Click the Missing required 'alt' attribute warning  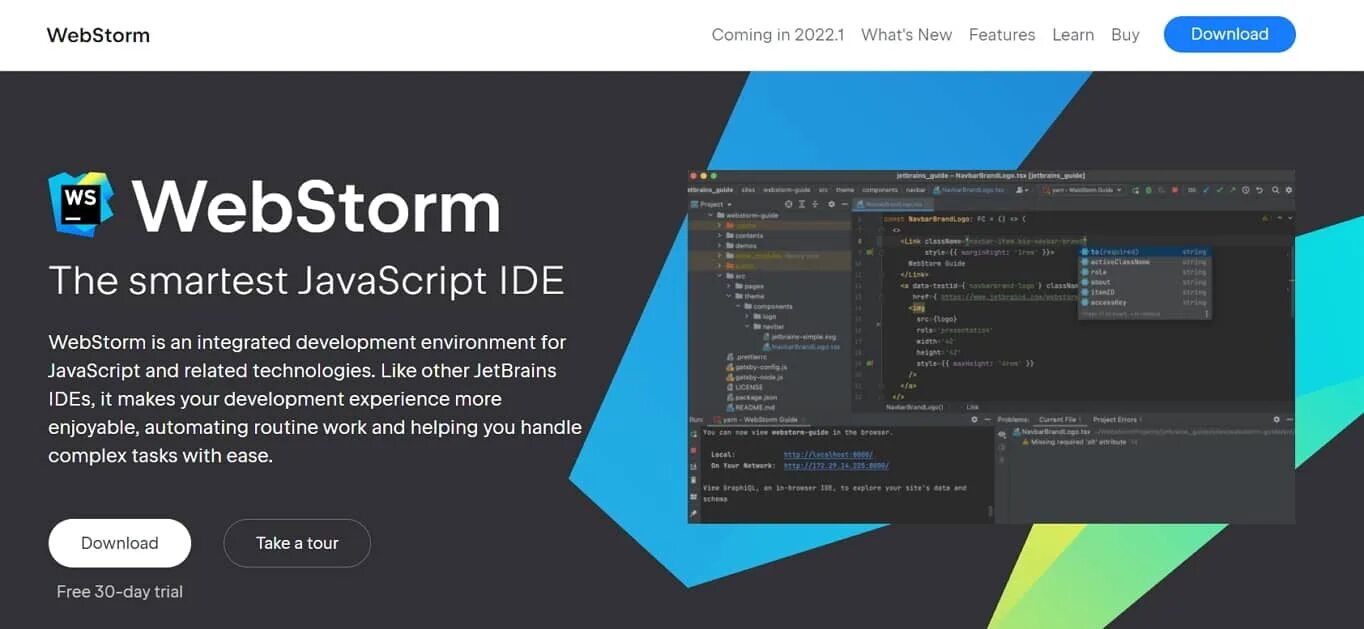pyautogui.click(x=1078, y=442)
